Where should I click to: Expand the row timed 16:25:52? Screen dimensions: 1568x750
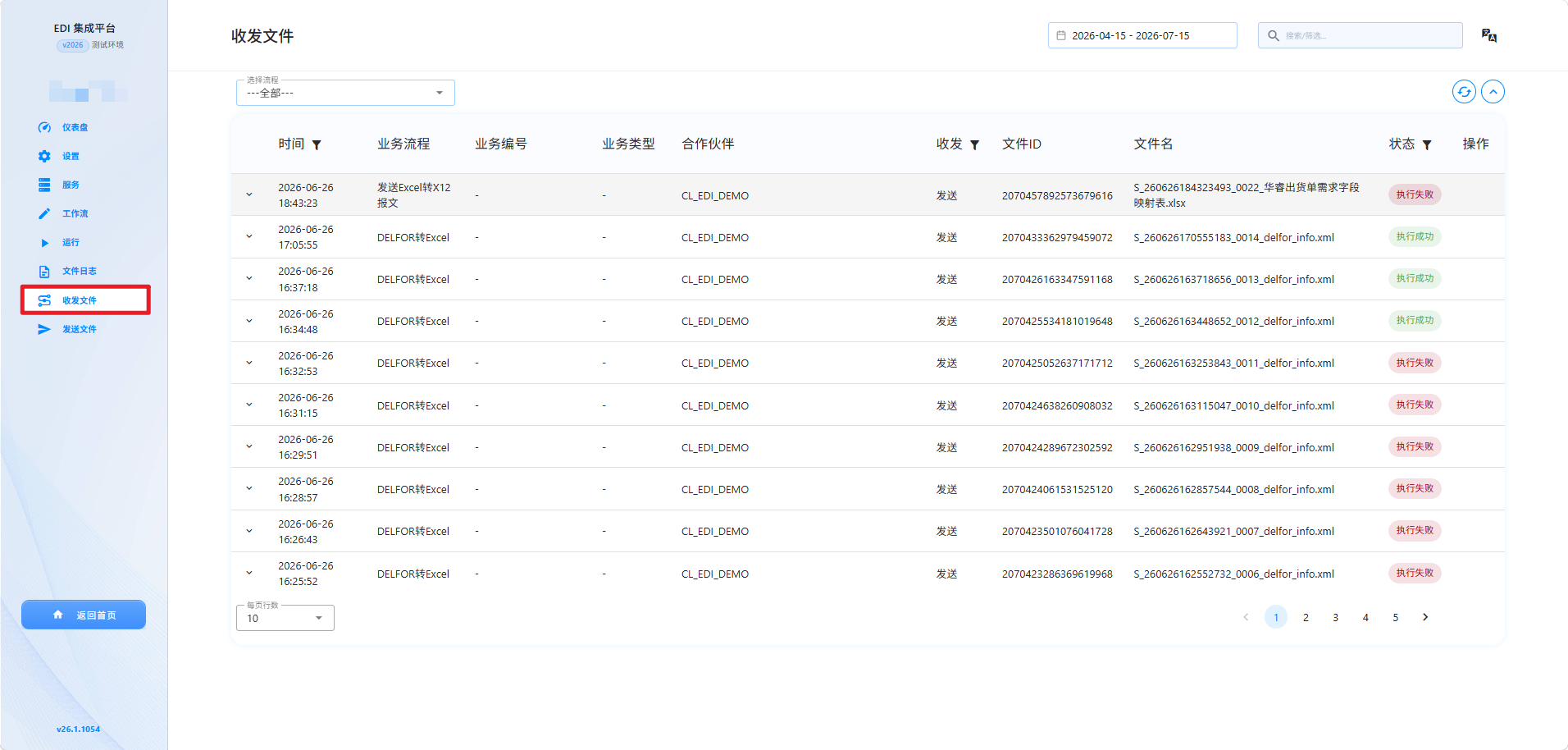click(249, 574)
